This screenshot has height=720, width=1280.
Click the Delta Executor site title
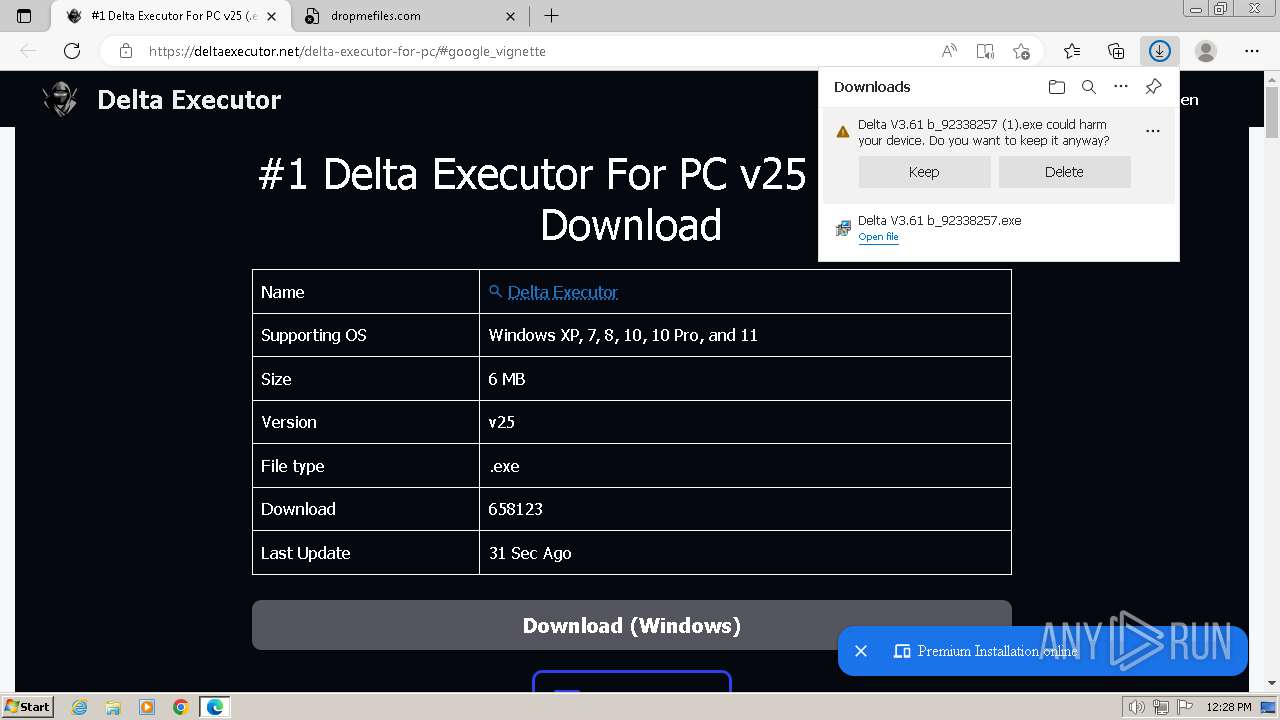tap(189, 99)
